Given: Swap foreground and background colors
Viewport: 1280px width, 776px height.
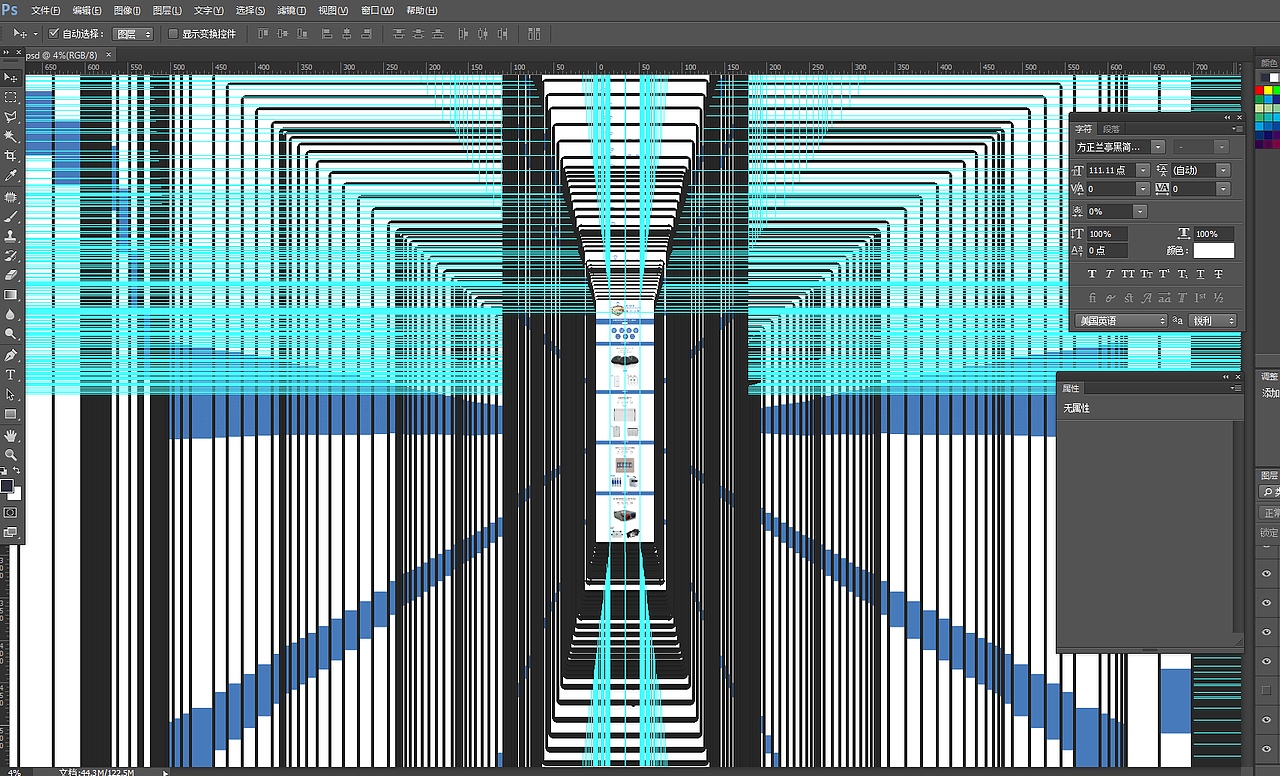Looking at the screenshot, I should click(x=17, y=470).
